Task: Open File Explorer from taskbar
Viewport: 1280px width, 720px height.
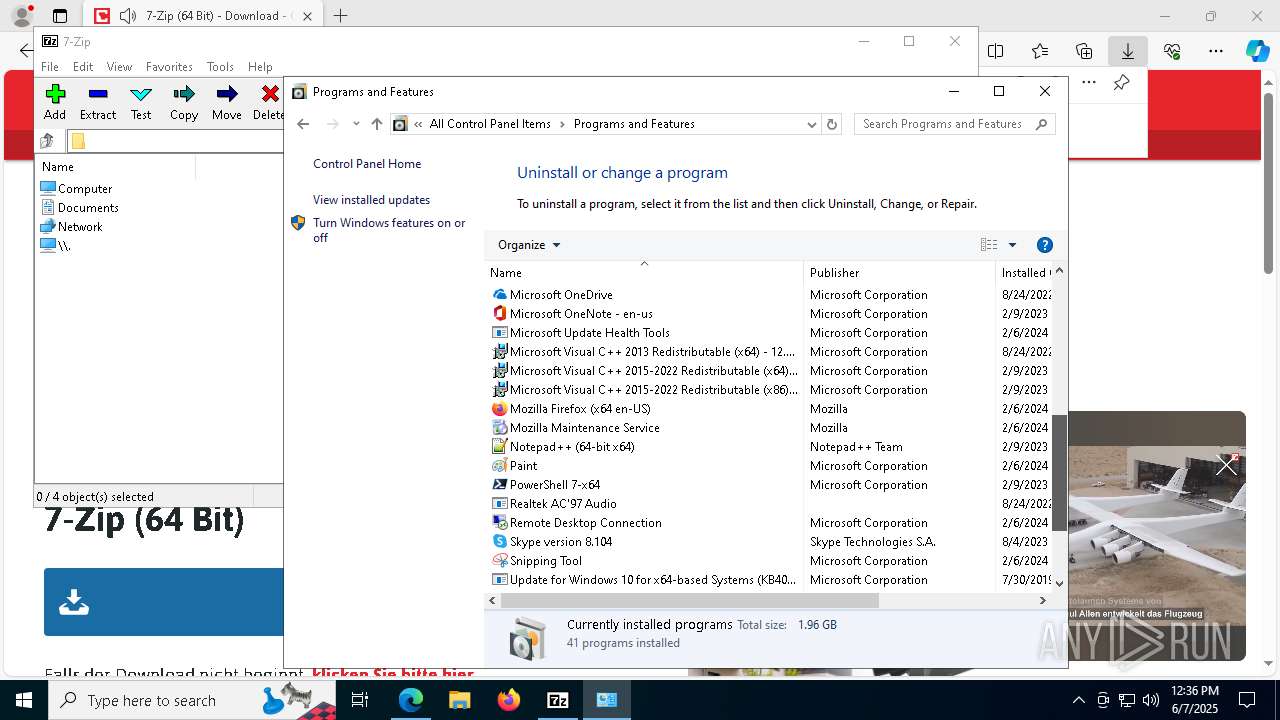Action: (x=460, y=700)
